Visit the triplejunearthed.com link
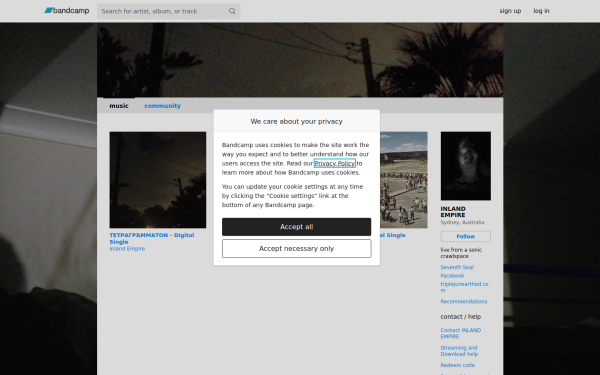 pos(464,287)
